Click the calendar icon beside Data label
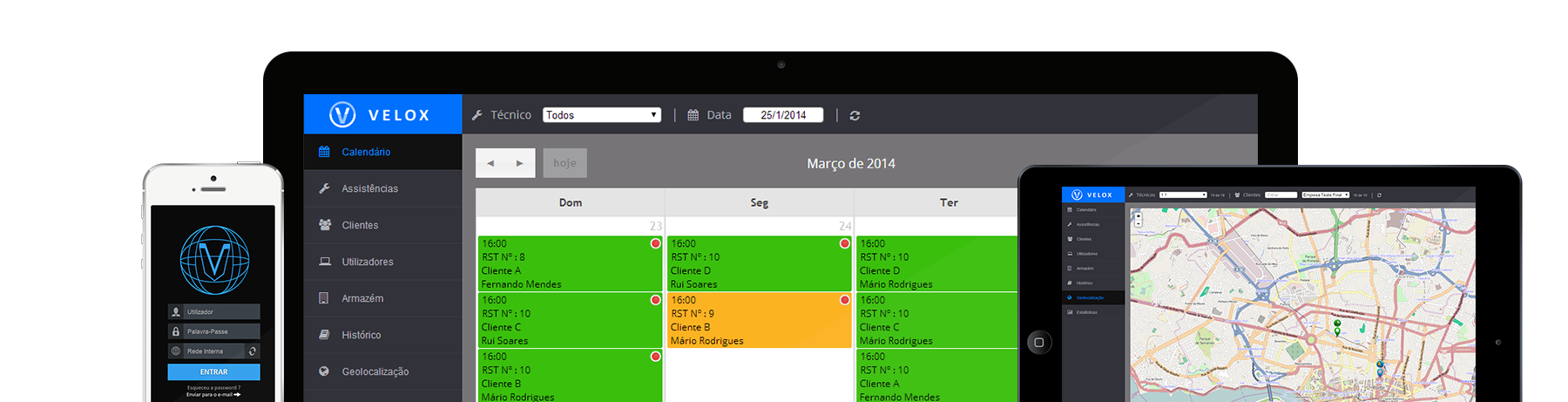This screenshot has height=402, width=1568. click(693, 115)
